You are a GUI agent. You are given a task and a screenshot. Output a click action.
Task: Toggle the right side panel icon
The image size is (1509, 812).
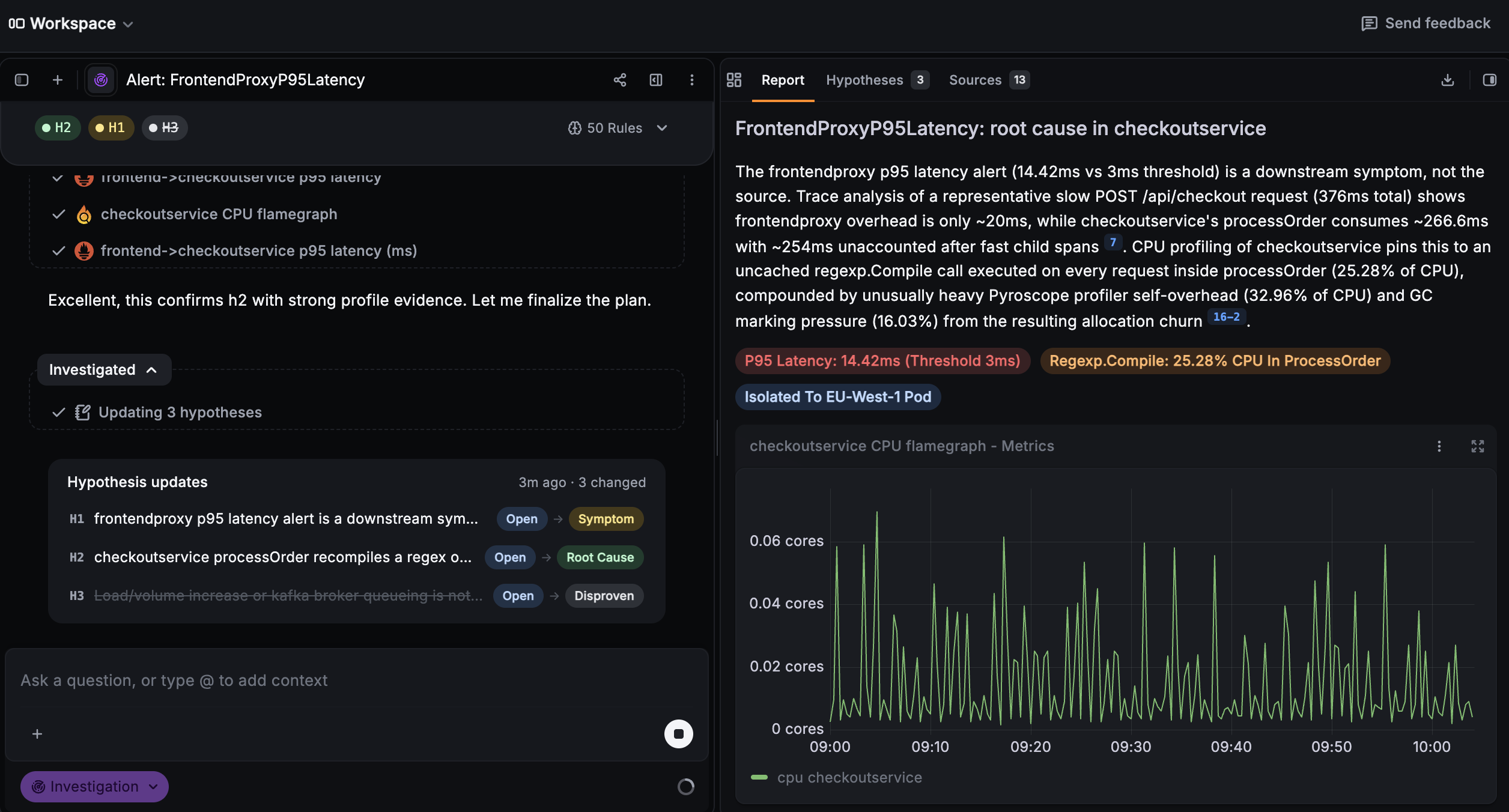point(1490,80)
